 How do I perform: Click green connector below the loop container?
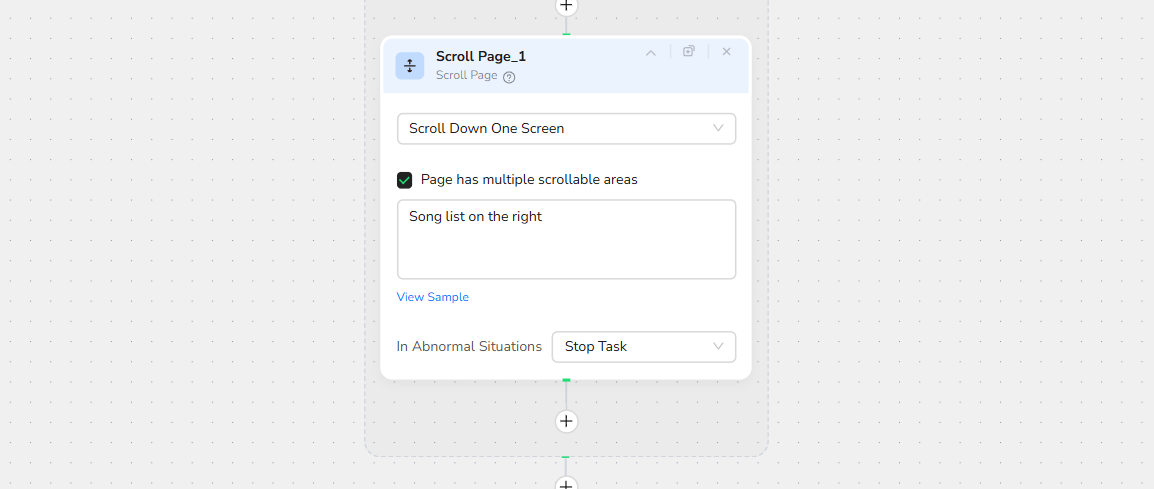pyautogui.click(x=566, y=458)
